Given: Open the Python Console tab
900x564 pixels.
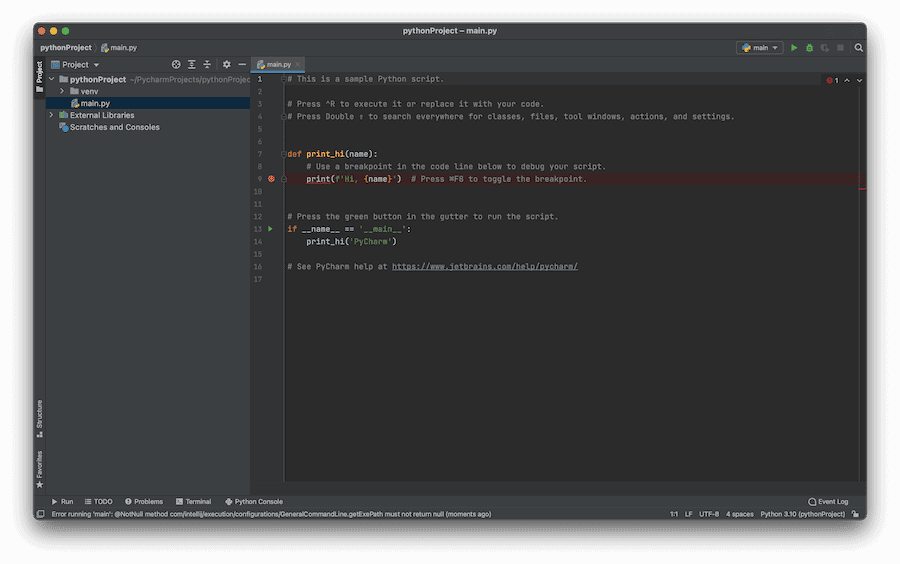Looking at the screenshot, I should 254,501.
